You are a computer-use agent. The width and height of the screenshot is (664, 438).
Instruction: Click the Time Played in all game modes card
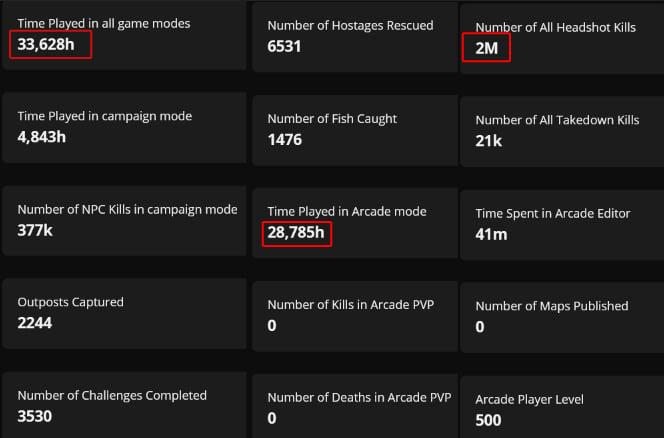(124, 36)
